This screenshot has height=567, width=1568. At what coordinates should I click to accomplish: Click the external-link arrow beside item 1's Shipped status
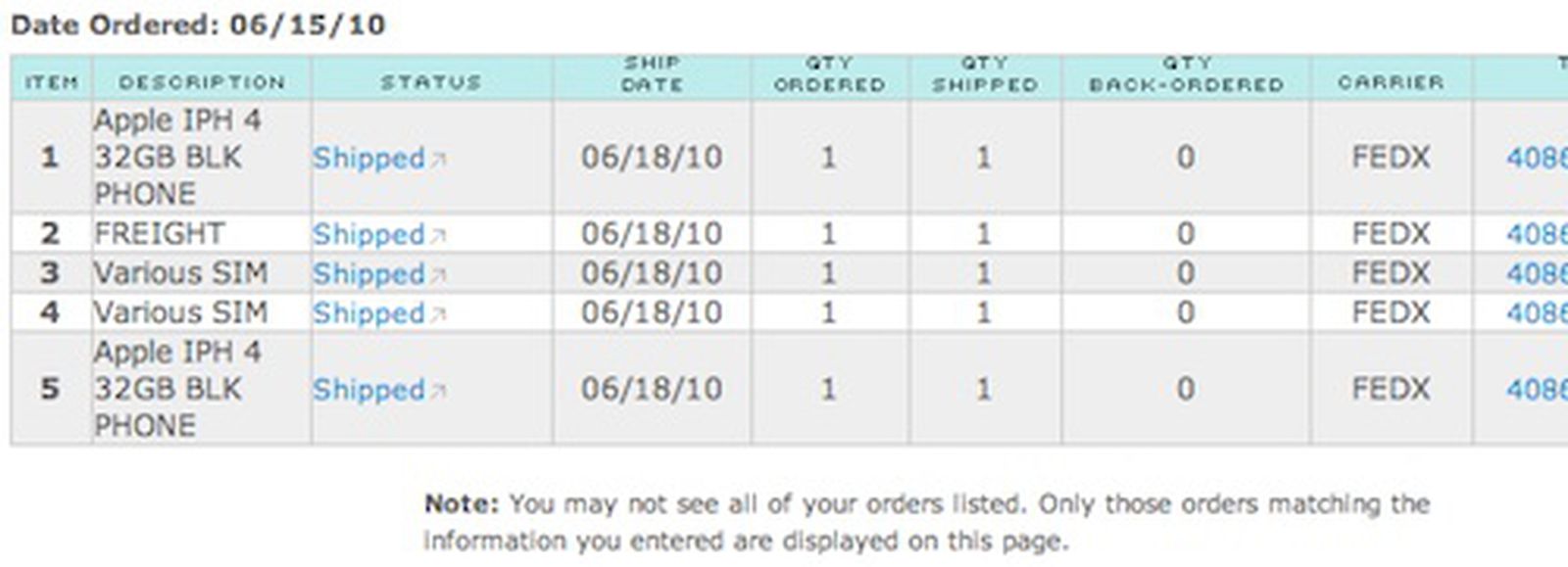[x=437, y=160]
